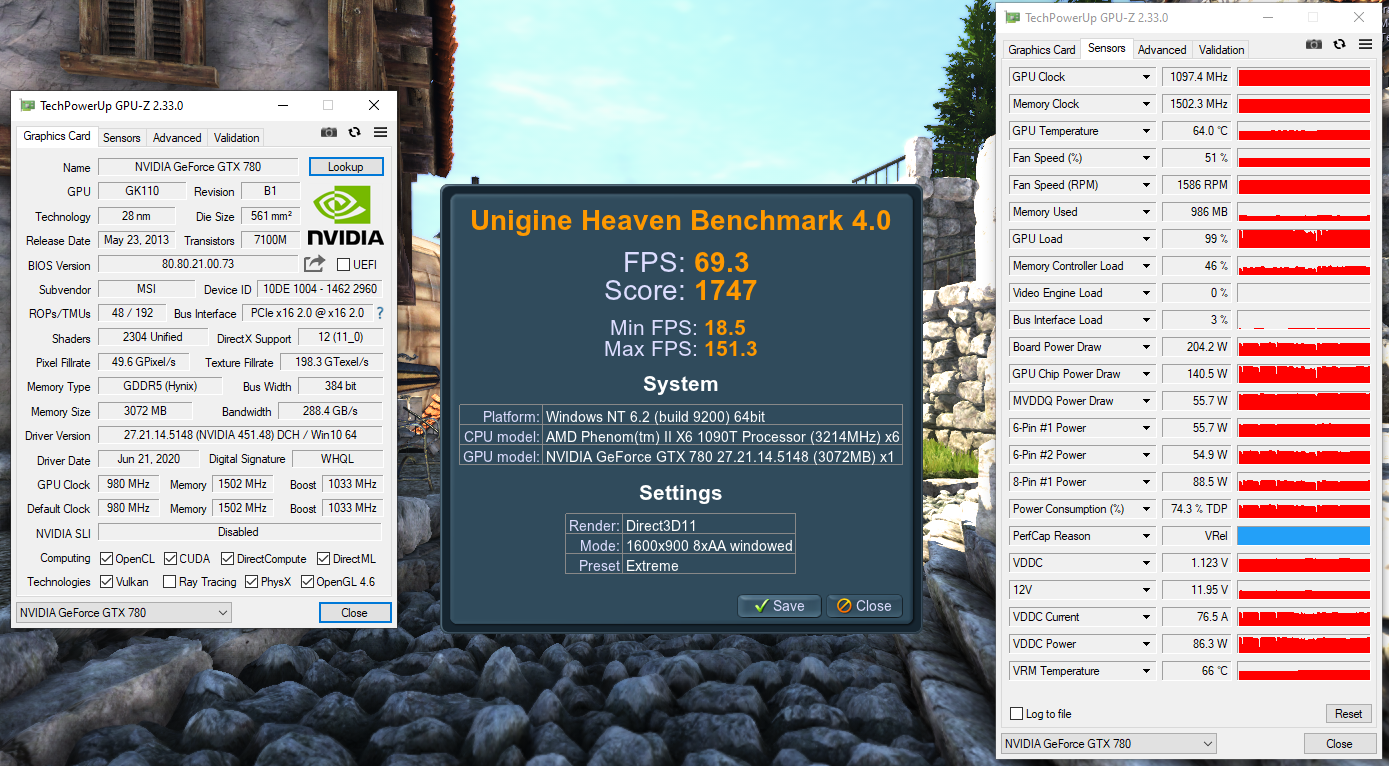Viewport: 1389px width, 766px height.
Task: Open the Bus Interface Load sensor dropdown
Action: tap(1146, 320)
